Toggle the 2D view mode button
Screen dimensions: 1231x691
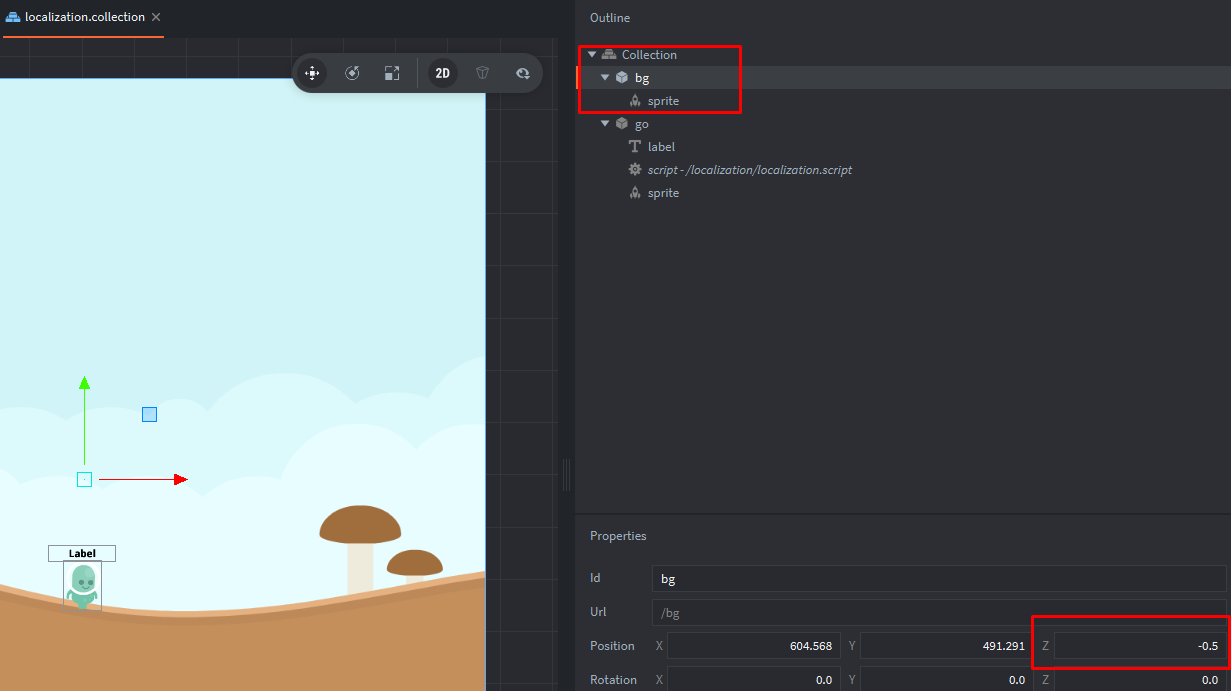442,73
